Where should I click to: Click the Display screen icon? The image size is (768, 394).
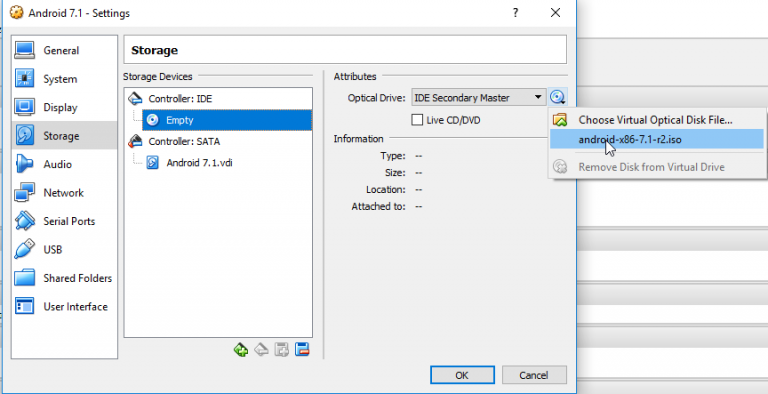pyautogui.click(x=24, y=107)
